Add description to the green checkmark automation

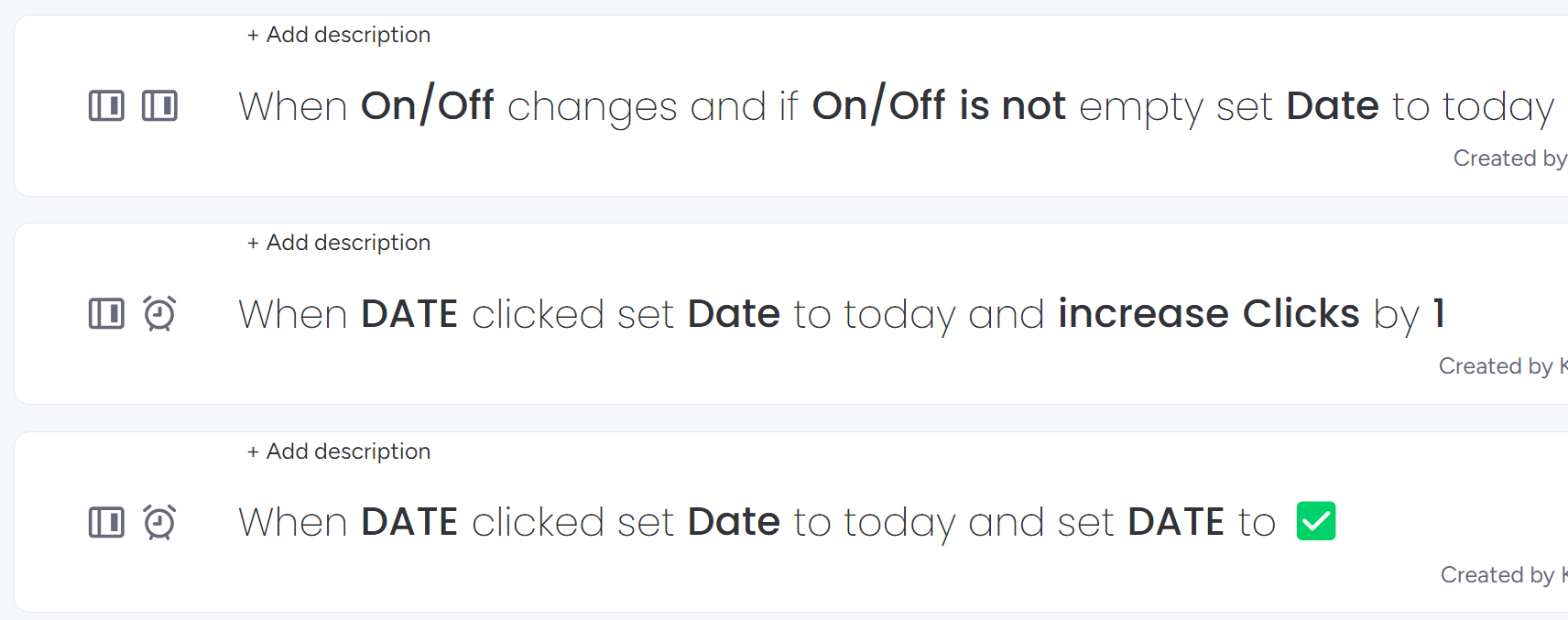coord(339,451)
